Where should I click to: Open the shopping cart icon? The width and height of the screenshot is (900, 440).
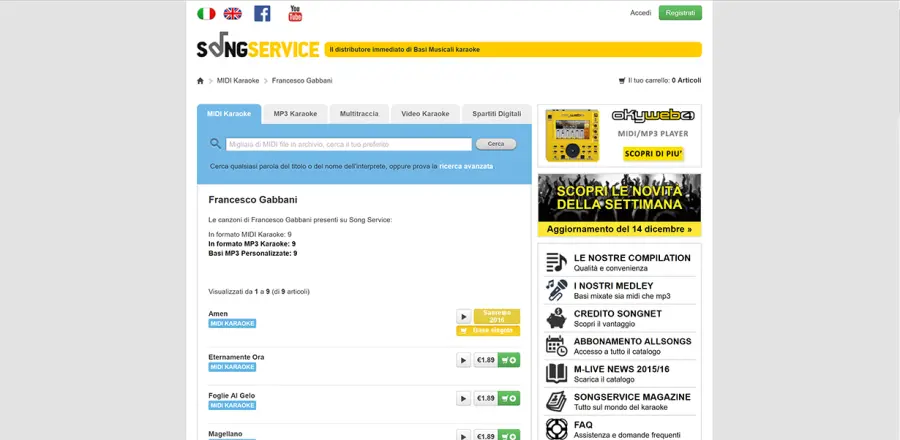(x=622, y=81)
